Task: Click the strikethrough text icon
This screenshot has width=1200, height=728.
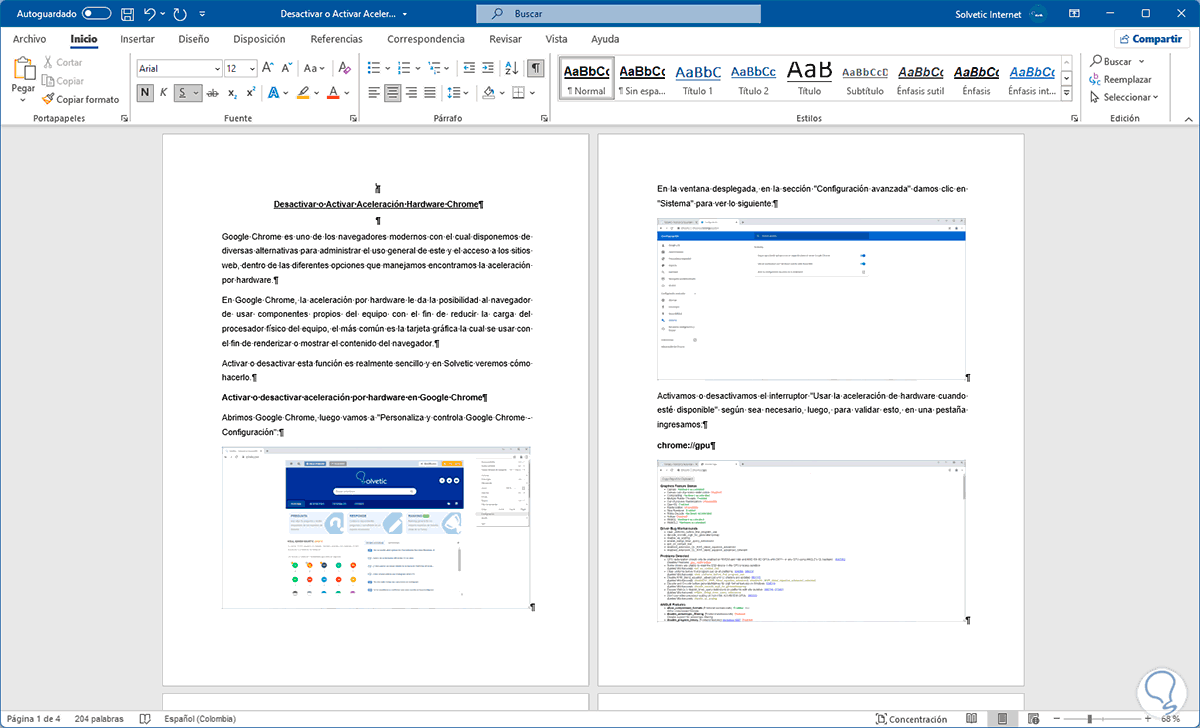Action: point(211,93)
